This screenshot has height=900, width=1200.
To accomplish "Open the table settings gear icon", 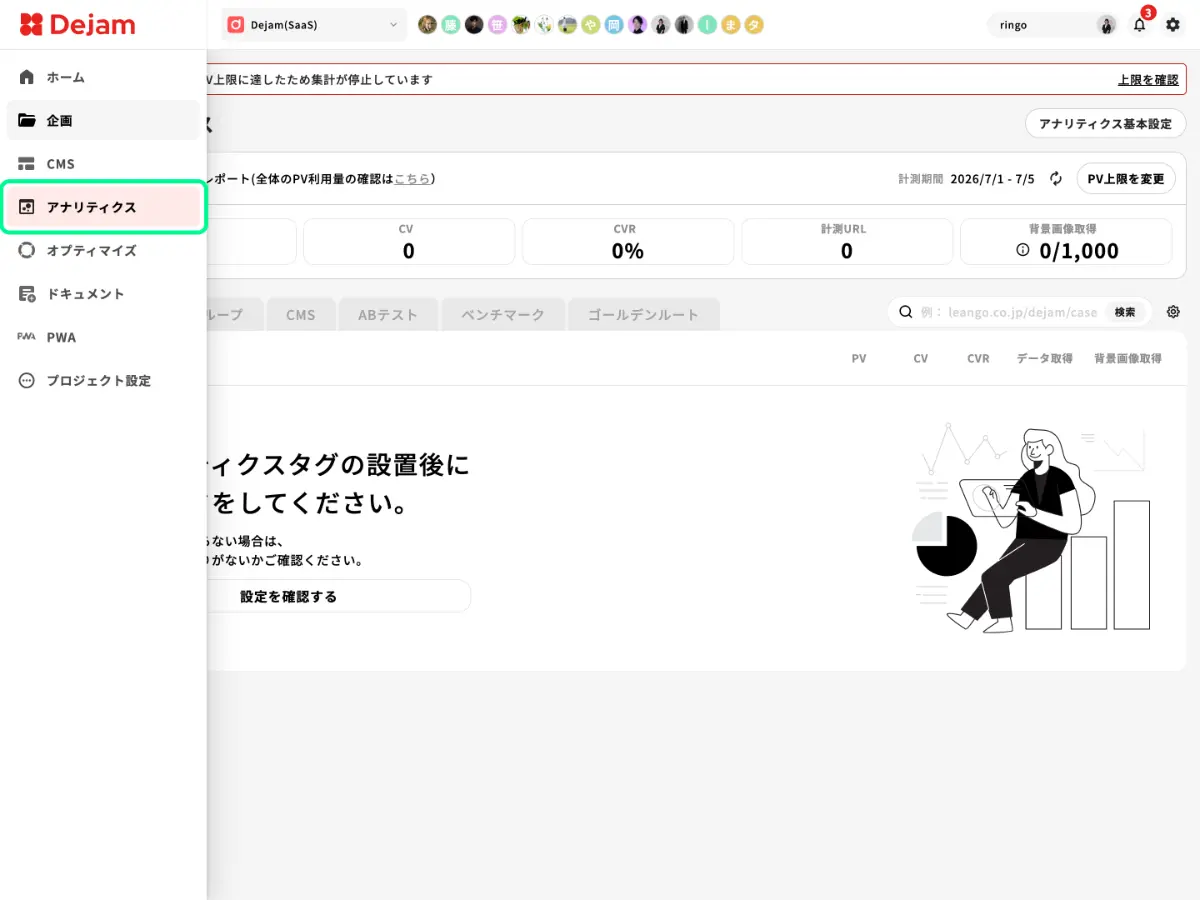I will 1174,312.
